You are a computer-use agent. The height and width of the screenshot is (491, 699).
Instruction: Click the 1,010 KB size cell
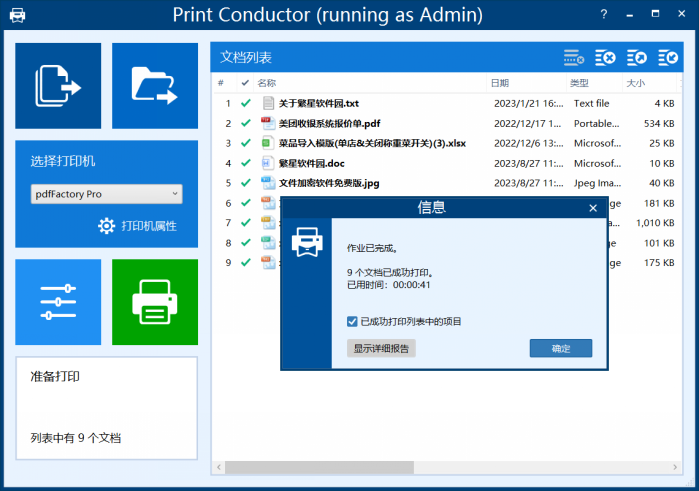[x=655, y=223]
